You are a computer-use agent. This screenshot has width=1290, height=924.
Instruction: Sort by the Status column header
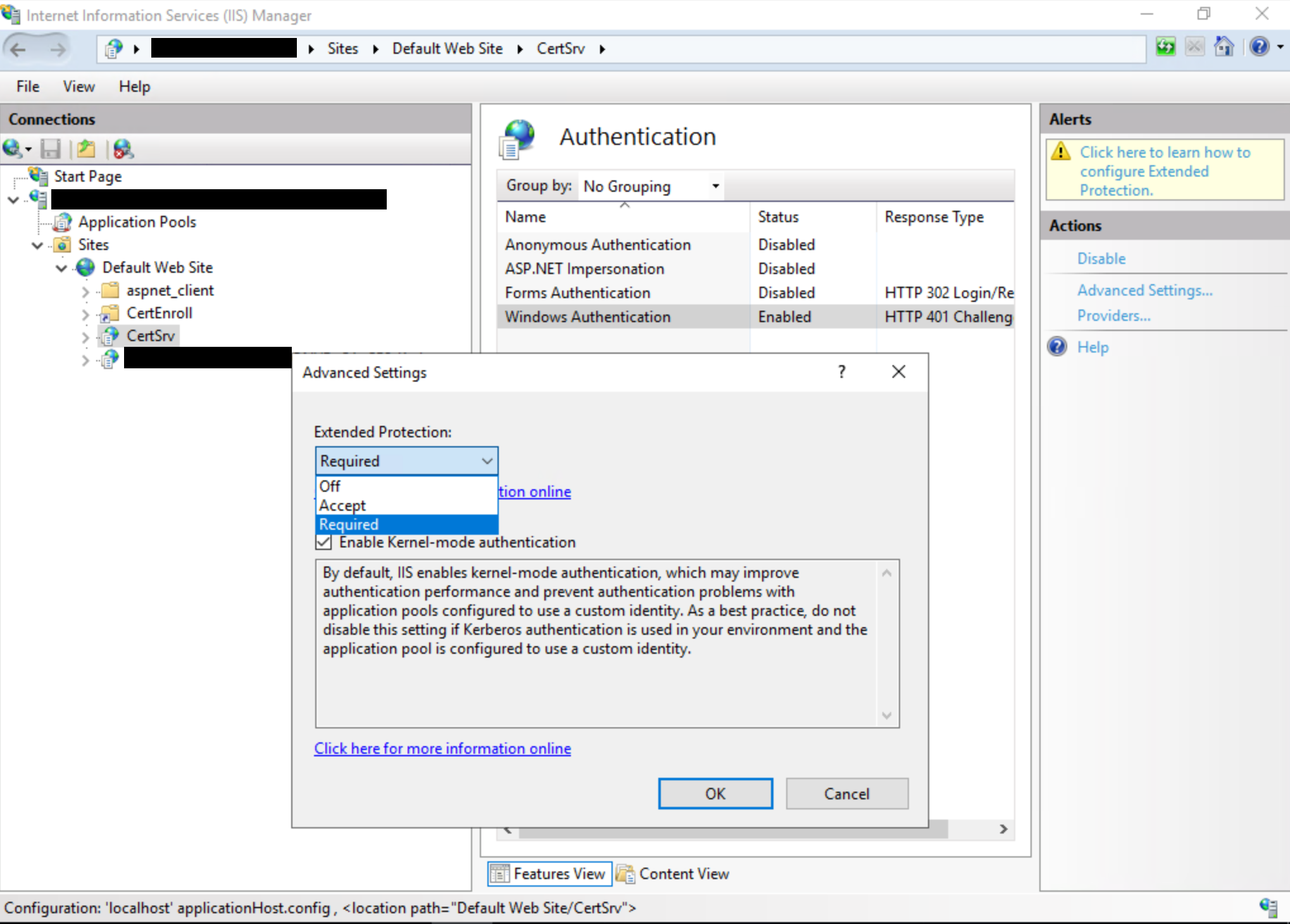tap(813, 216)
